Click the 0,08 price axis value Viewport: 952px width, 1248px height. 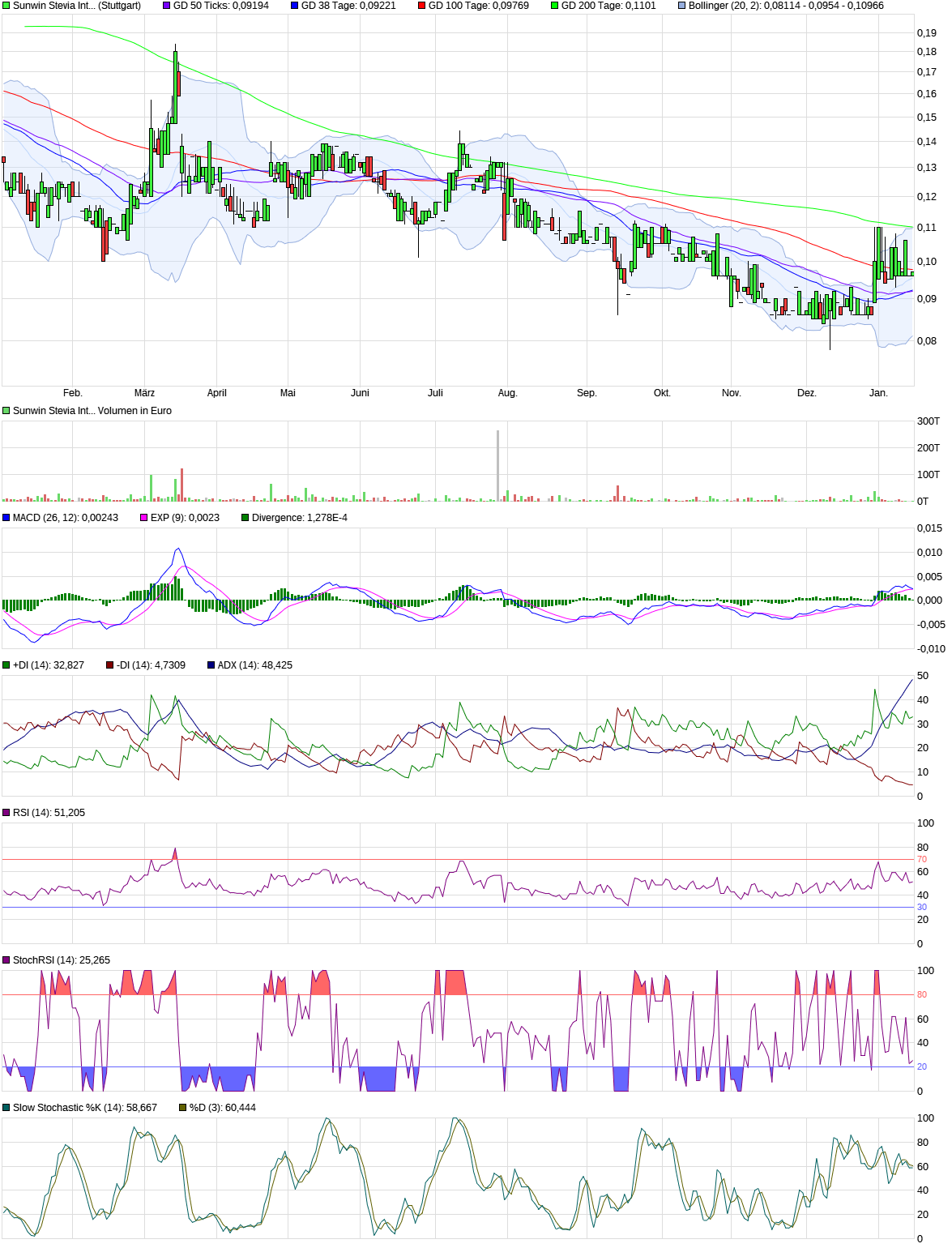(927, 341)
